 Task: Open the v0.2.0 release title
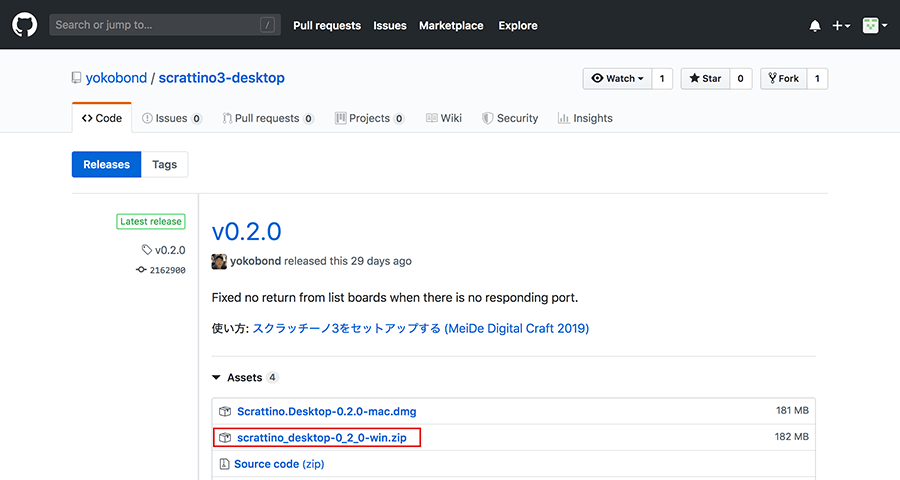(246, 231)
